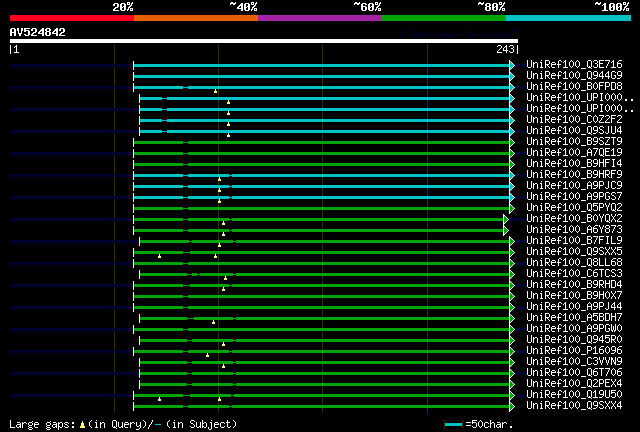Select the UniRef100_A9PJC9 label

pyautogui.click(x=574, y=185)
